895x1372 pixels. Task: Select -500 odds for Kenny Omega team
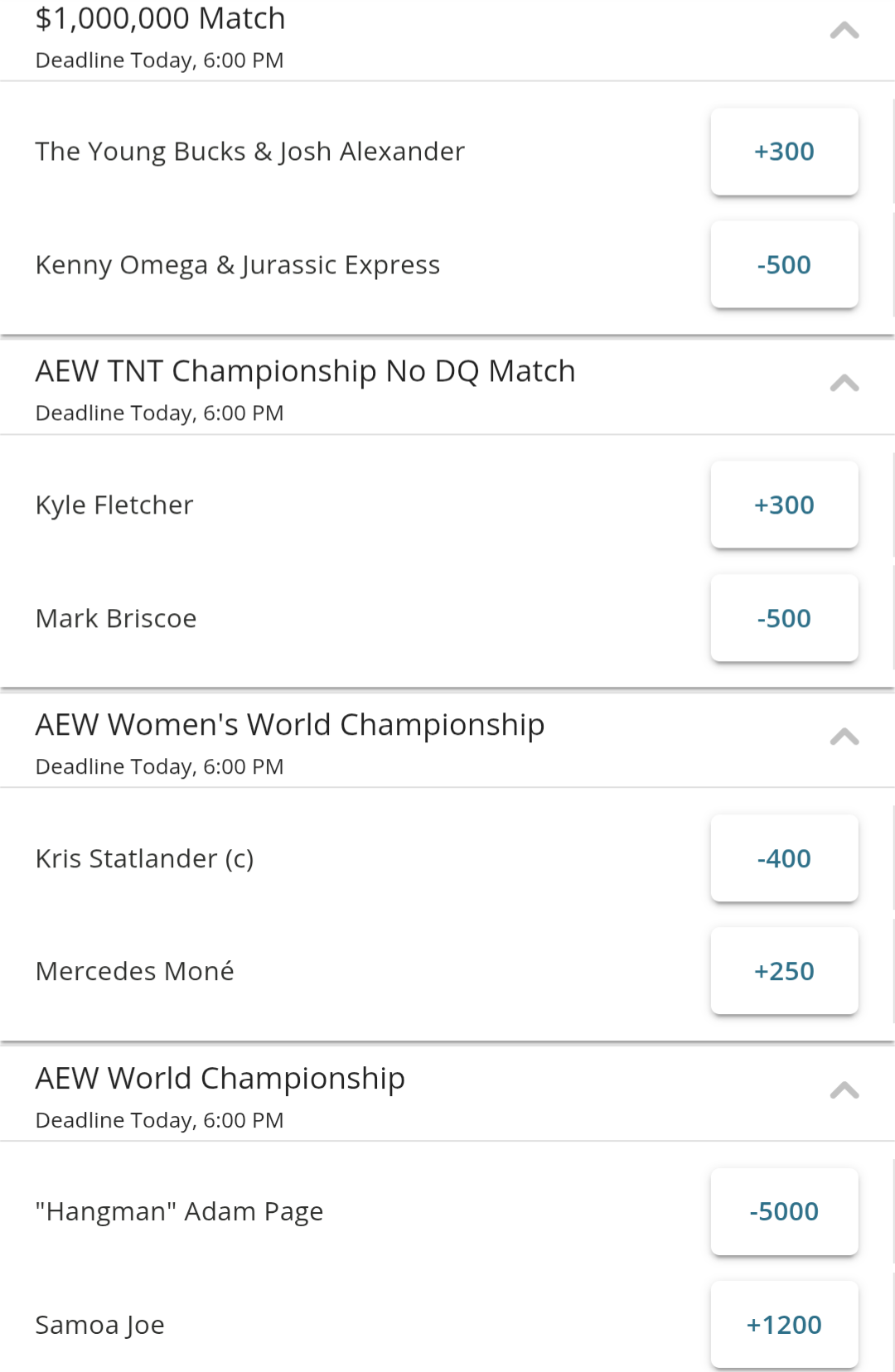(x=784, y=265)
